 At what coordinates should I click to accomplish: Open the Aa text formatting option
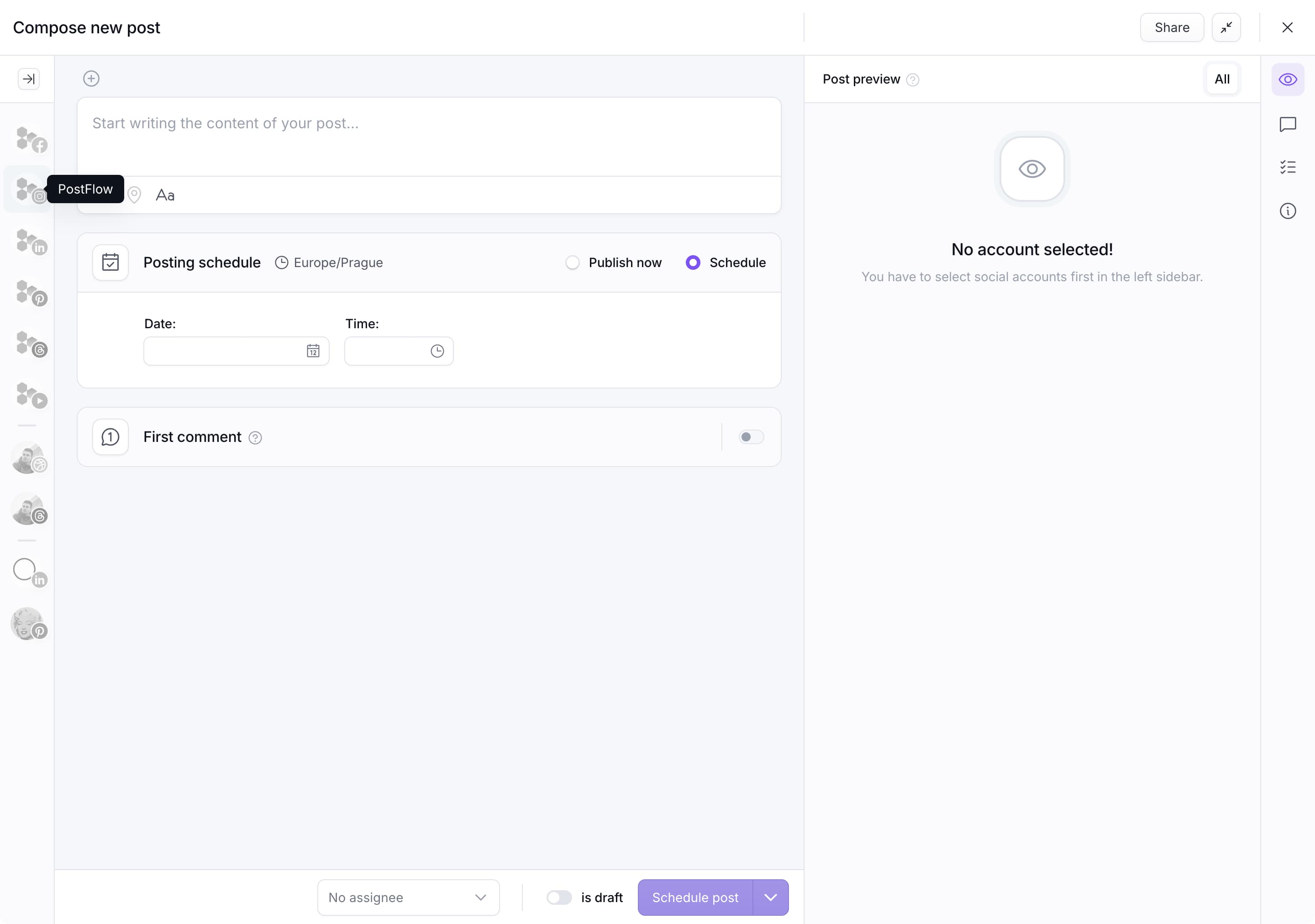pos(165,195)
